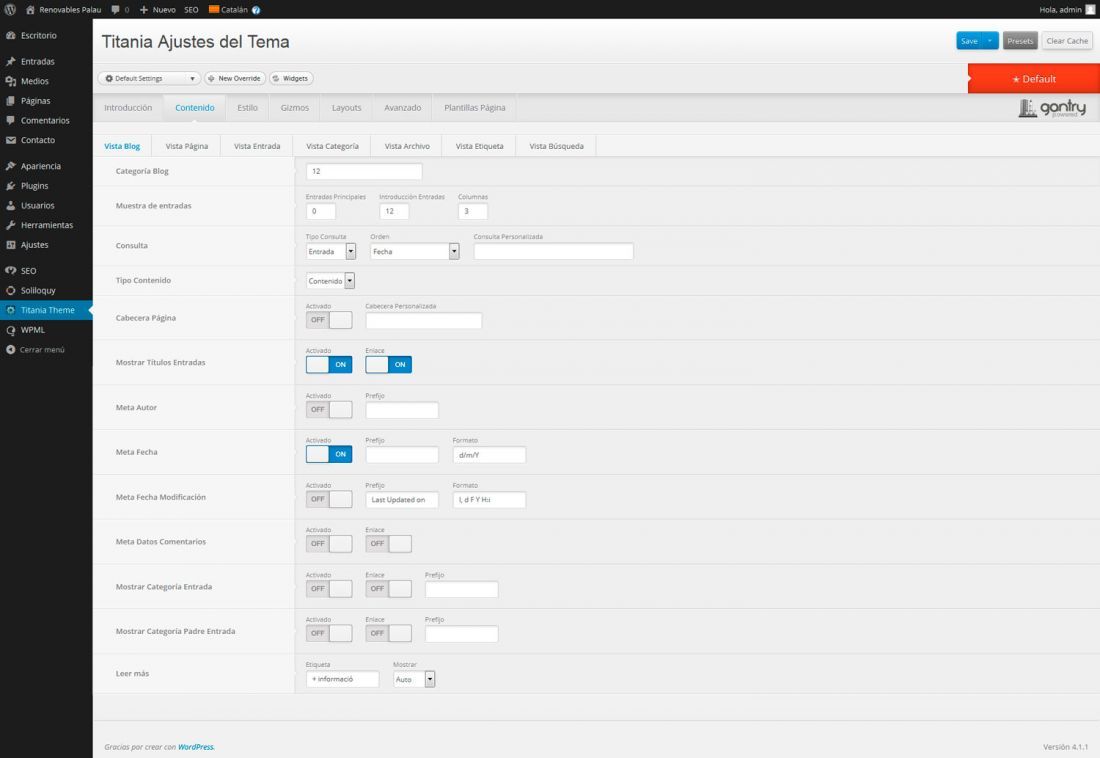Open Plantillas Página tab
Viewport: 1100px width, 758px height.
[x=475, y=108]
